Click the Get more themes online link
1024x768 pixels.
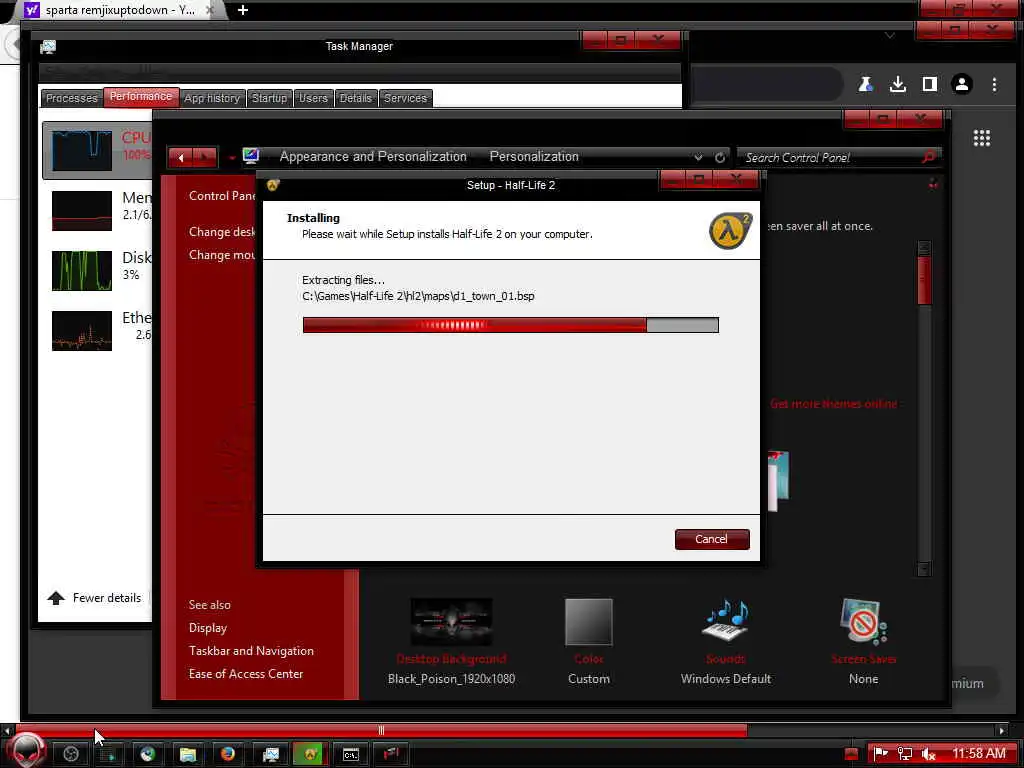[x=833, y=404]
